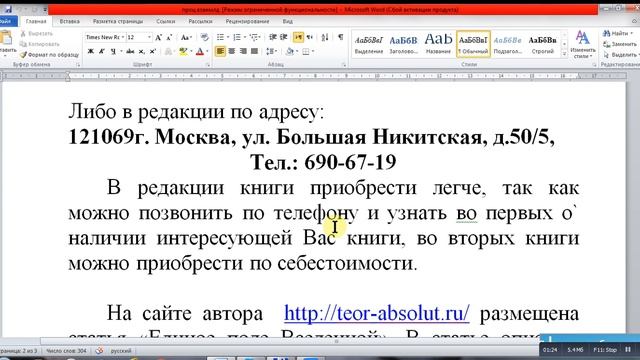The width and height of the screenshot is (640, 360).
Task: Open the Вставка ribbon tab
Action: (69, 21)
